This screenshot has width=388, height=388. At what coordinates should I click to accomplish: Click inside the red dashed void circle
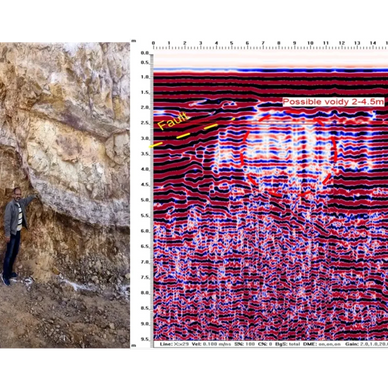point(289,155)
